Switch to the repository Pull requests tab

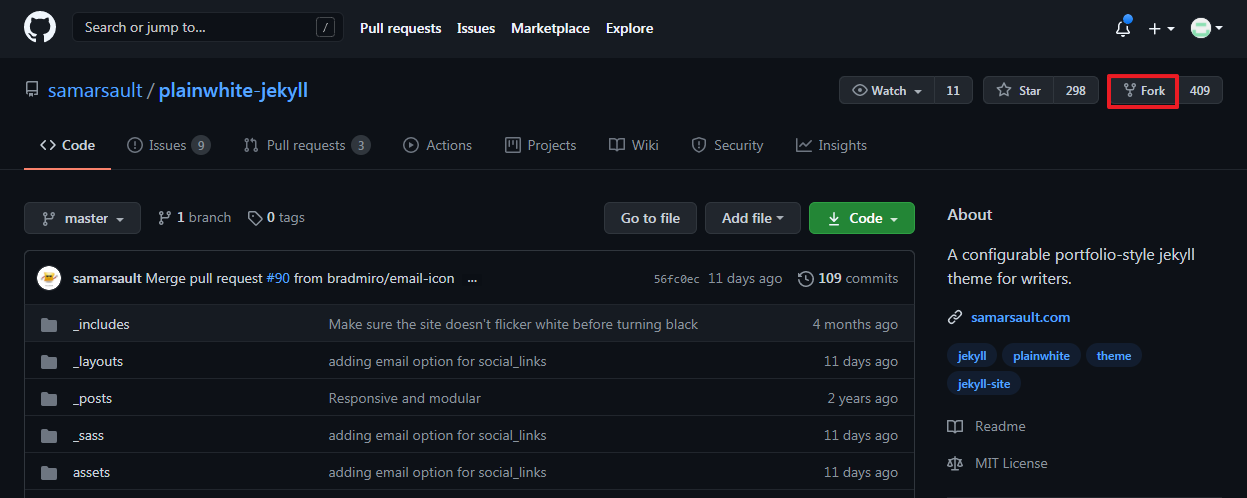306,145
